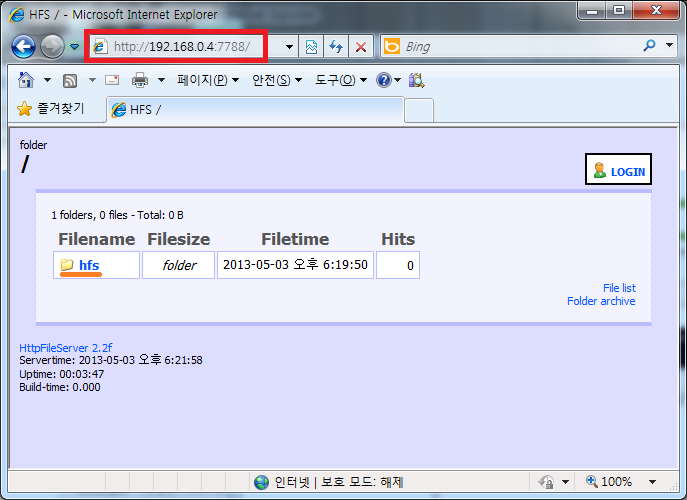Open the 도구(O) menu

[x=341, y=80]
